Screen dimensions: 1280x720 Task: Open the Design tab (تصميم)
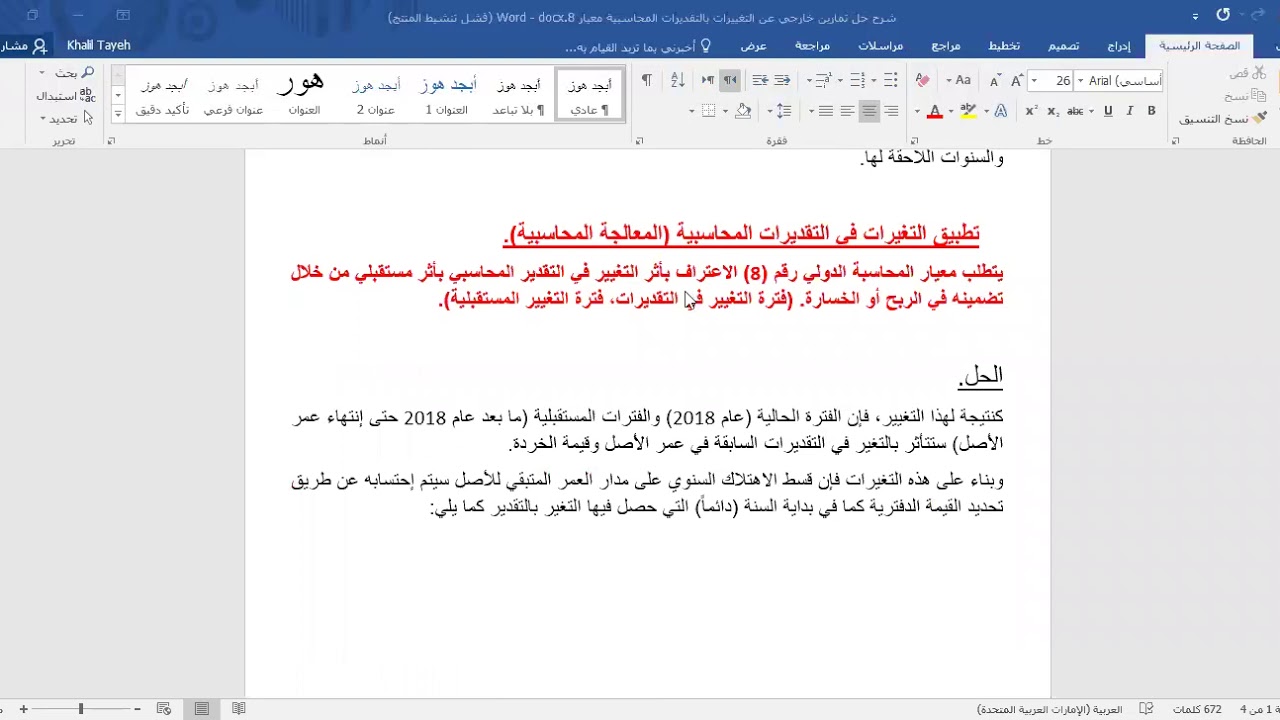pos(1063,46)
